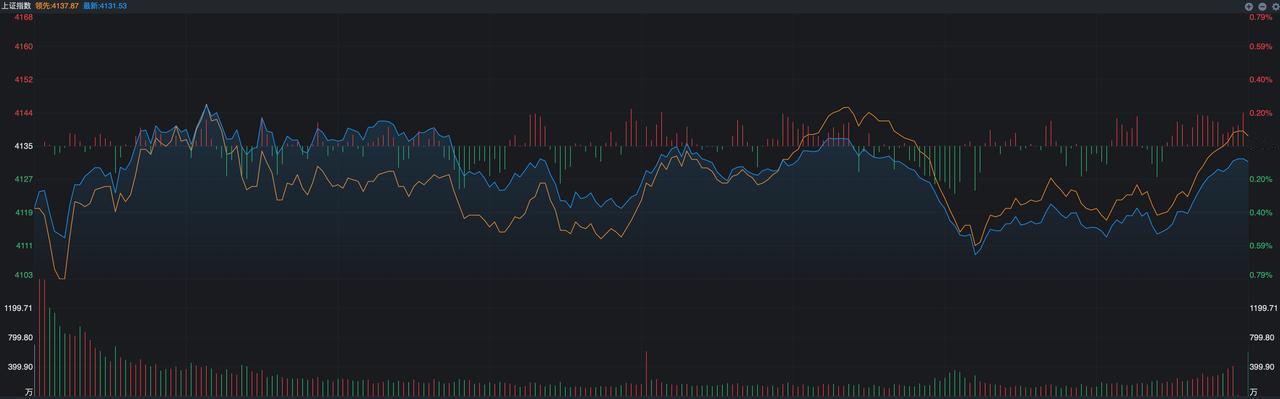Click the 4144 price axis label
Viewport: 1280px width, 399px height.
point(24,113)
